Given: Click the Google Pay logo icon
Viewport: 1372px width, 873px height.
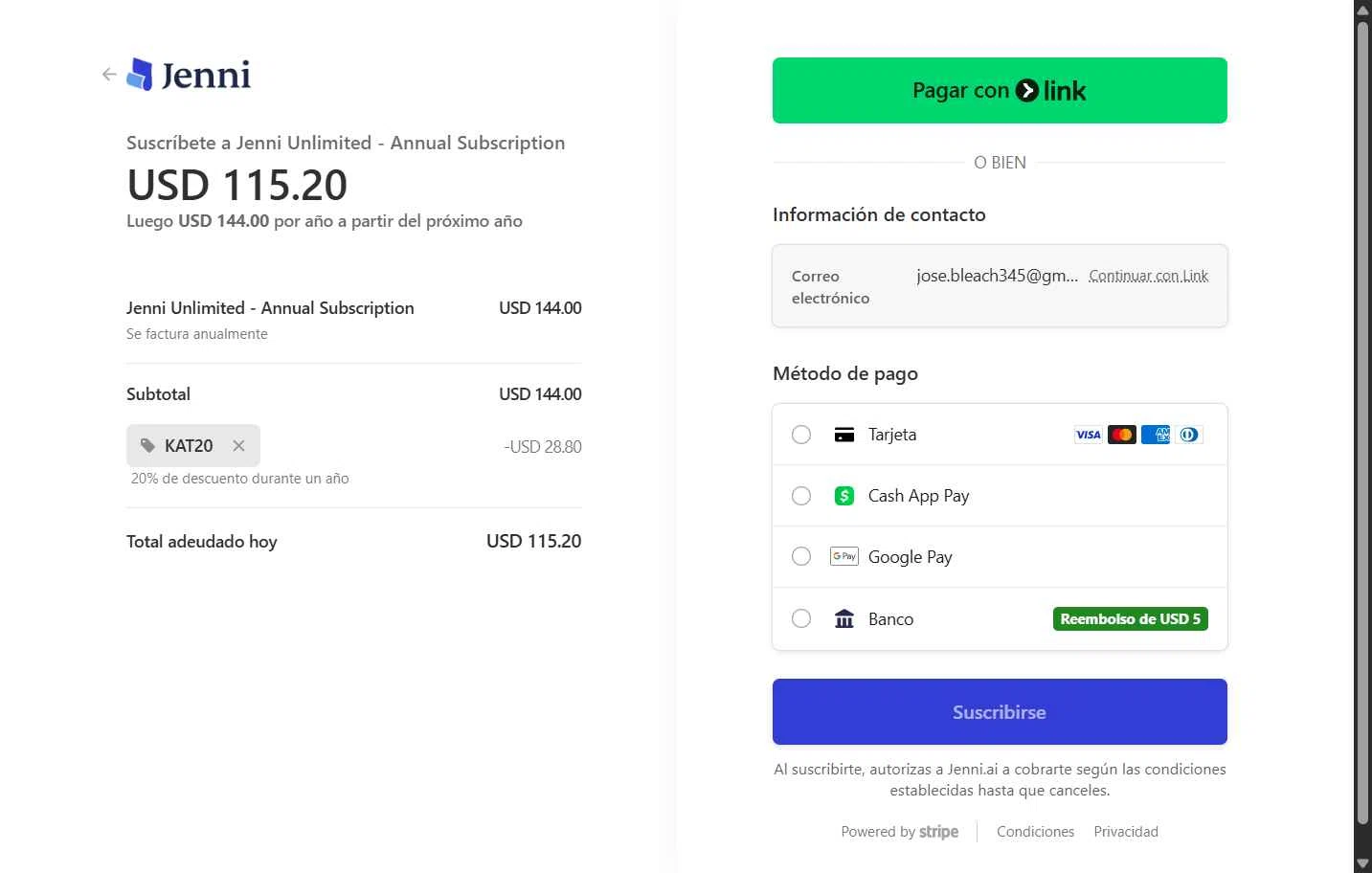Looking at the screenshot, I should coord(843,556).
